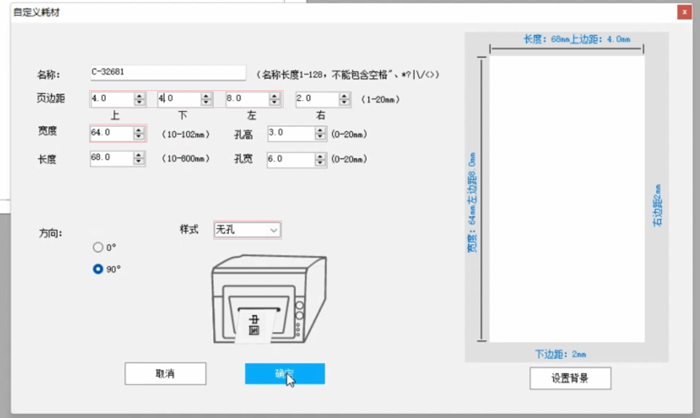Click the bottom margin (下) value field
The image size is (700, 418).
coord(179,99)
